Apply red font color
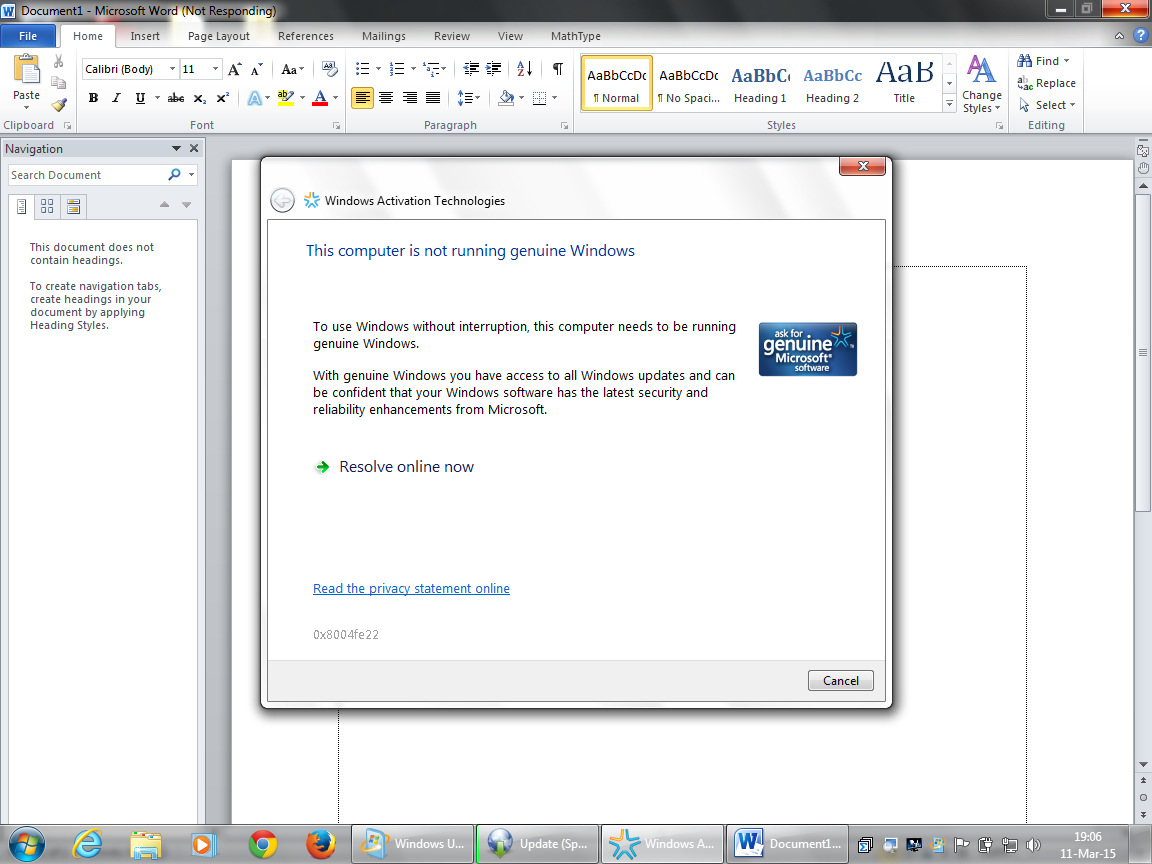The image size is (1152, 864). tap(320, 98)
